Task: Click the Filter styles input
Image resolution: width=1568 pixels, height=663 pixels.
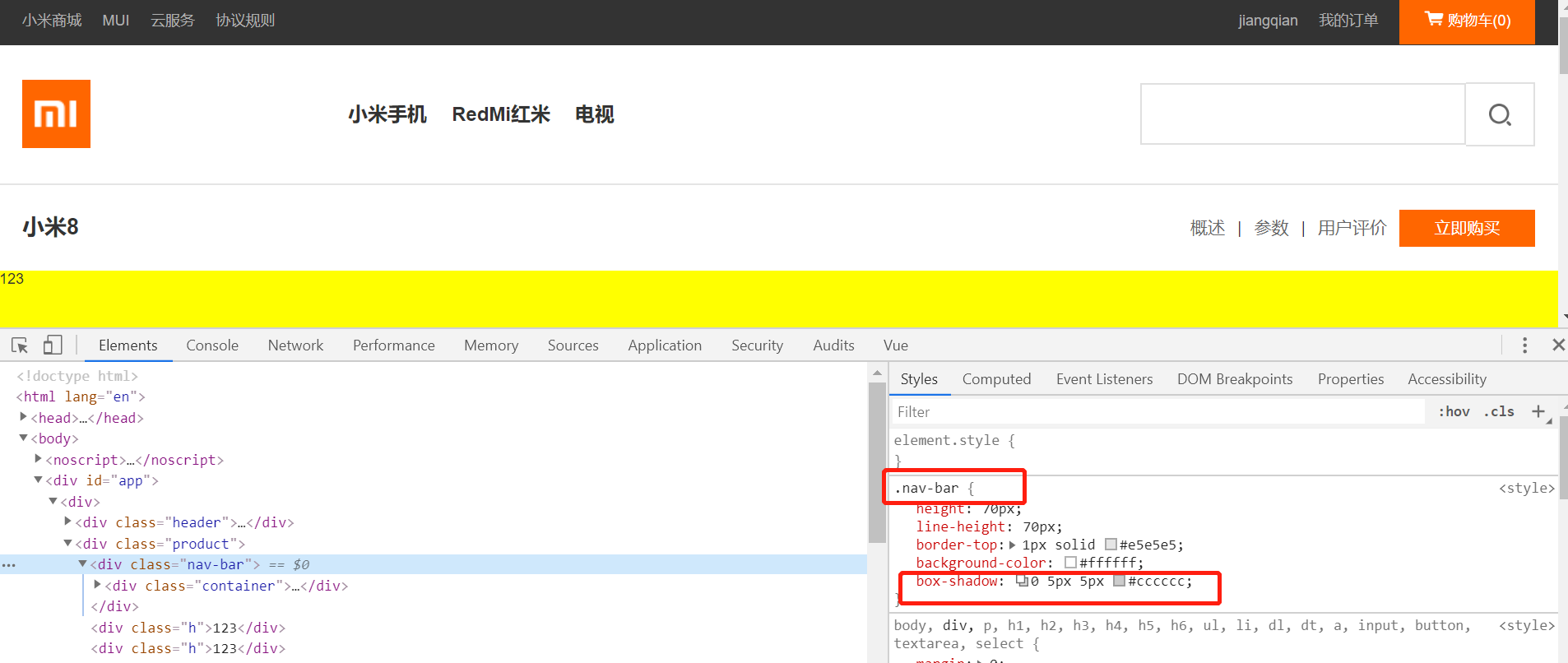Action: pos(1158,411)
